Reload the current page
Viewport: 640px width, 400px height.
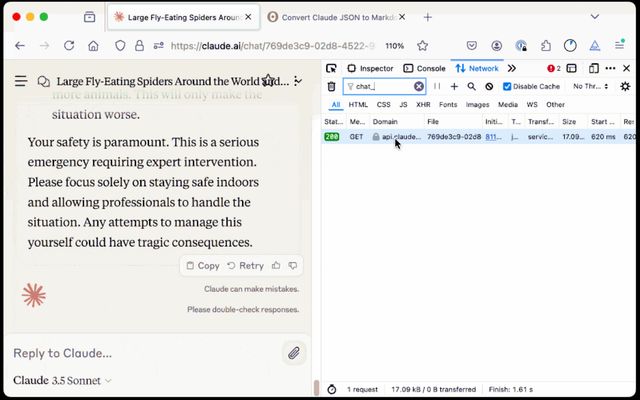point(69,46)
